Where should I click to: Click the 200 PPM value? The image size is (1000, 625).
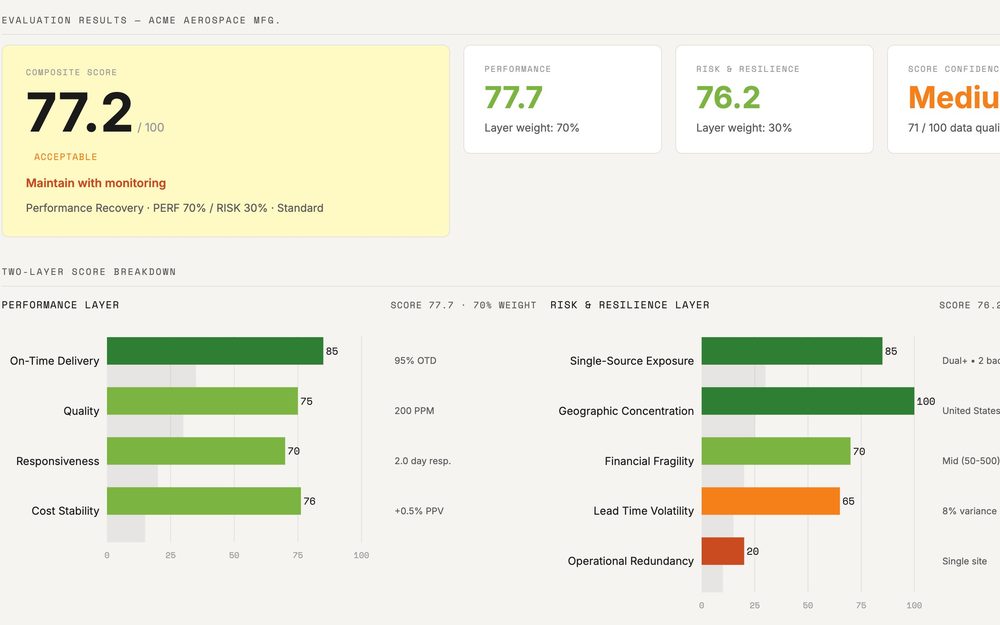coord(414,411)
